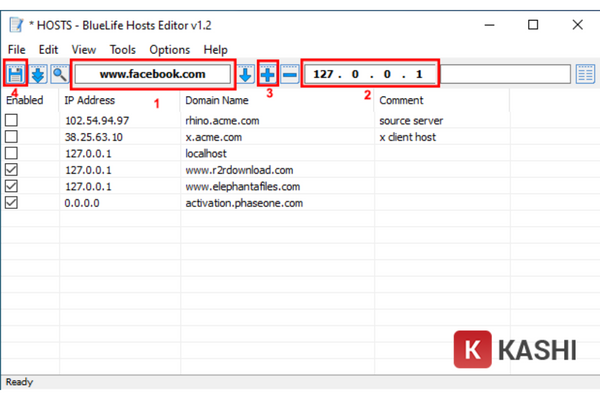Select domain activation.phaseone.com
Image resolution: width=600 pixels, height=400 pixels.
[244, 203]
